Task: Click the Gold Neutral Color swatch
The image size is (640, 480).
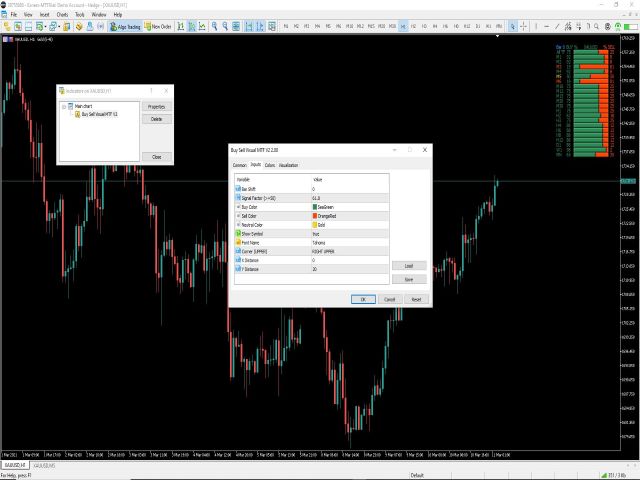Action: (315, 225)
